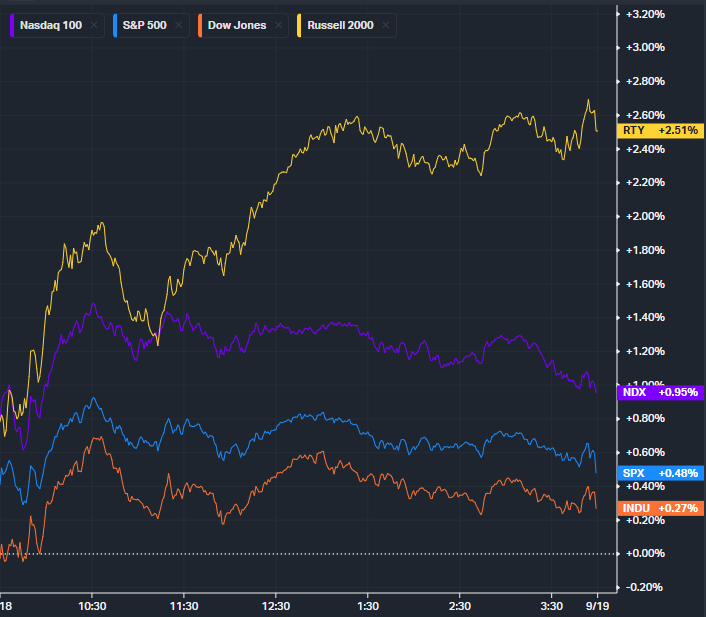Toggle the S&P 500 legend label

[145, 25]
